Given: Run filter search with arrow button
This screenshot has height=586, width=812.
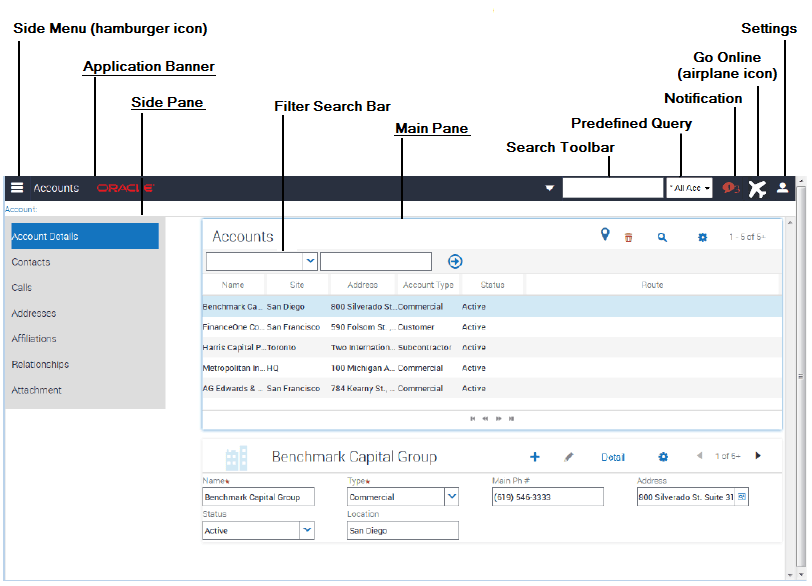Looking at the screenshot, I should coord(455,262).
